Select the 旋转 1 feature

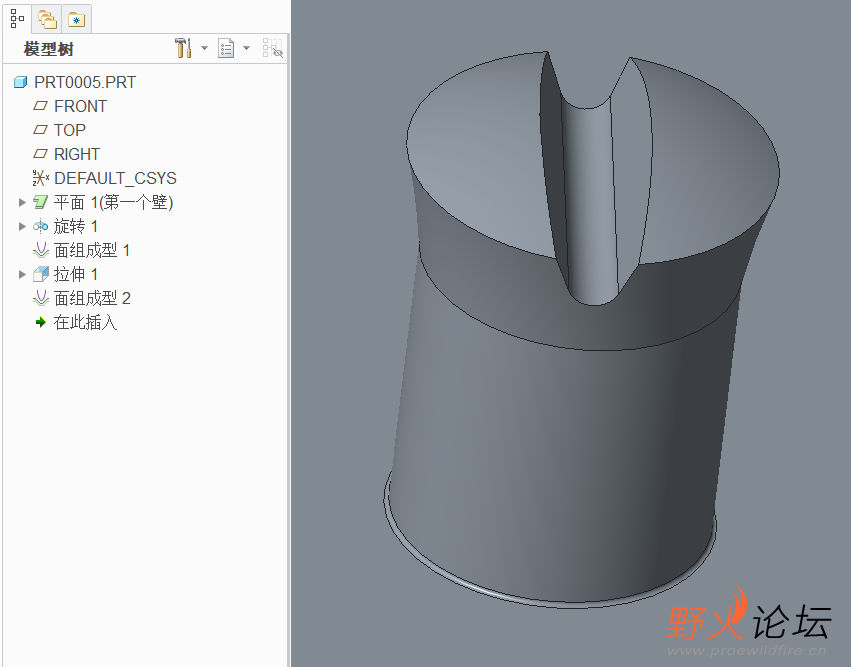point(75,226)
